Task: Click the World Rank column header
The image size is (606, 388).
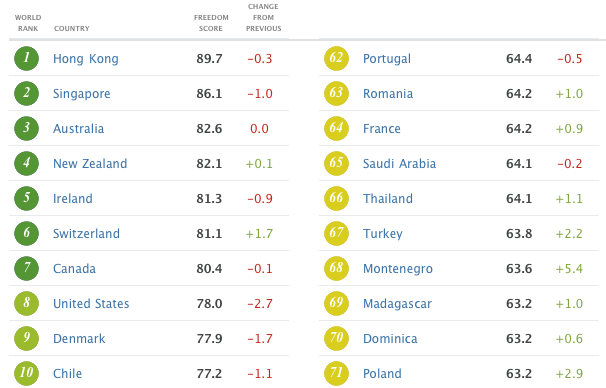Action: click(28, 23)
